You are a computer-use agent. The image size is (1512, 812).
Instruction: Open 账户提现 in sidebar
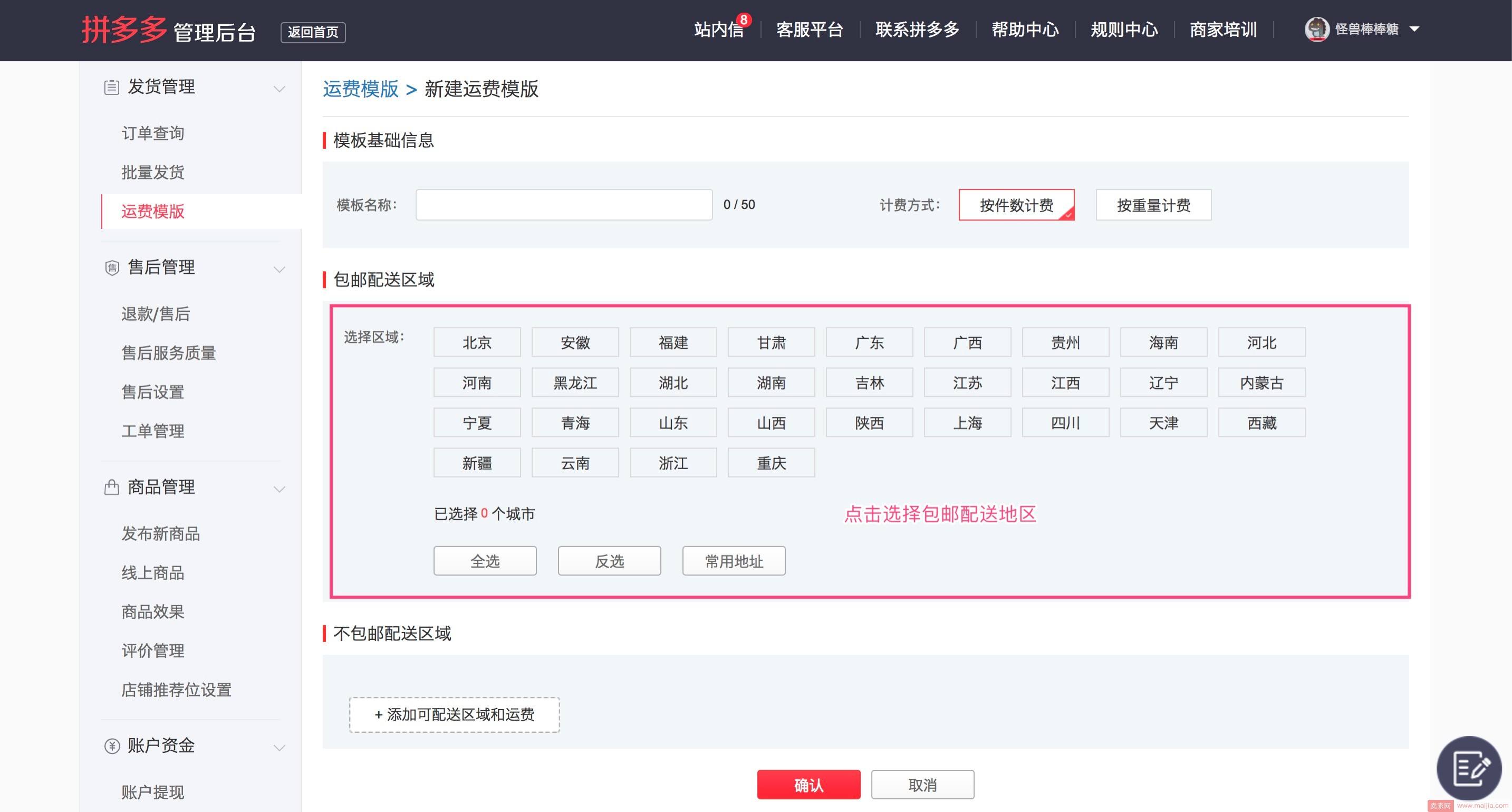click(x=152, y=792)
